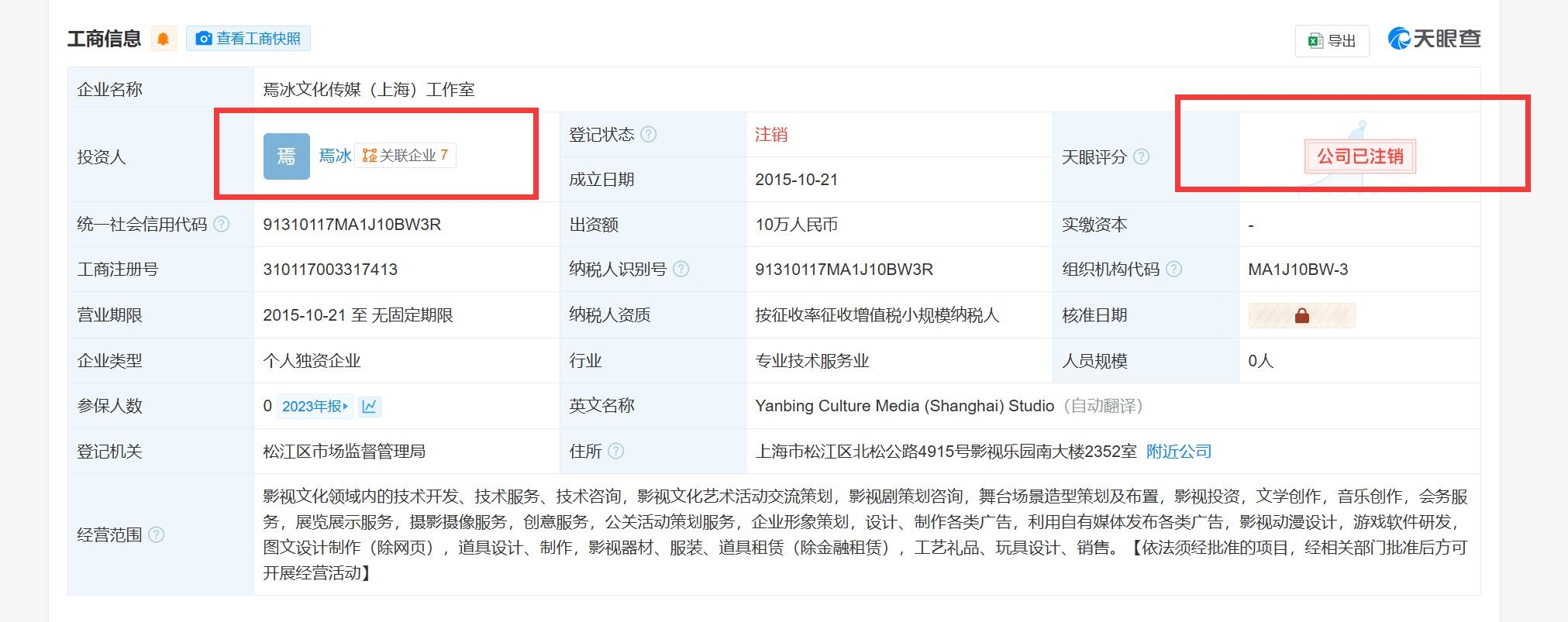The image size is (1568, 622).
Task: Click the 焉 investor avatar
Action: pyautogui.click(x=287, y=156)
